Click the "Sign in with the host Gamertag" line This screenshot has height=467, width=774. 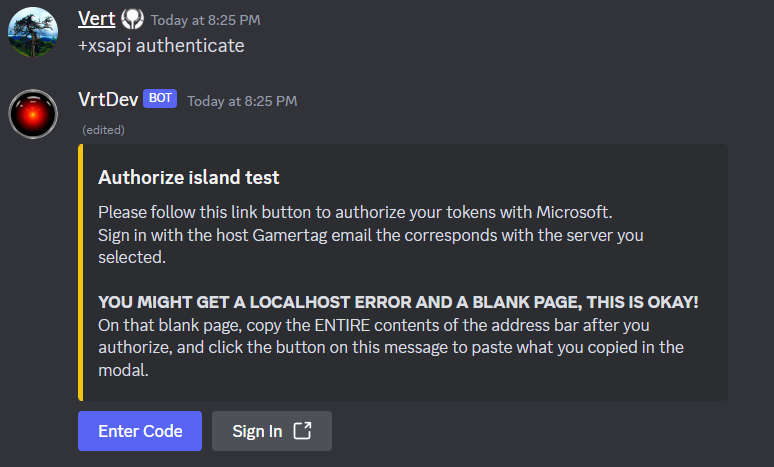pyautogui.click(x=370, y=236)
